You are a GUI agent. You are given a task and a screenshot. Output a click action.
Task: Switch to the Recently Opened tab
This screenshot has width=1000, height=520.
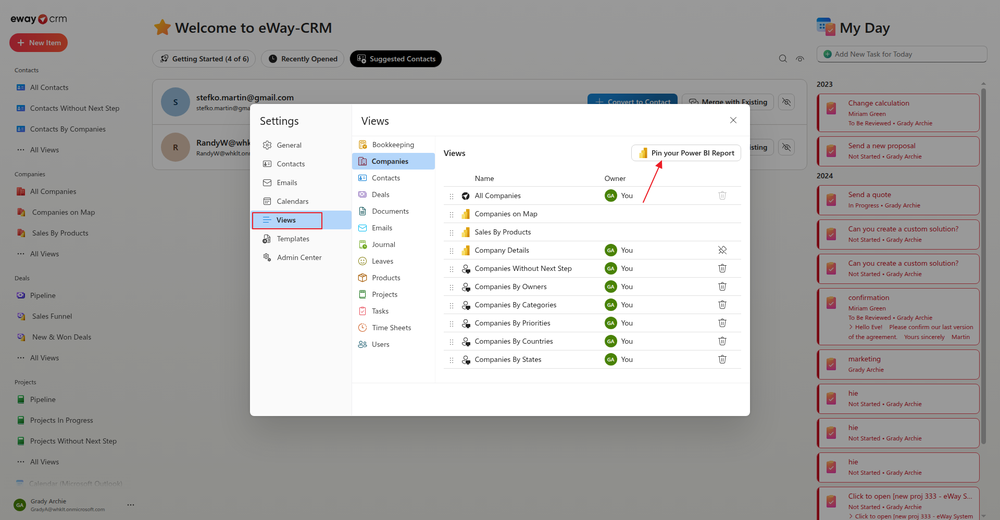point(303,59)
